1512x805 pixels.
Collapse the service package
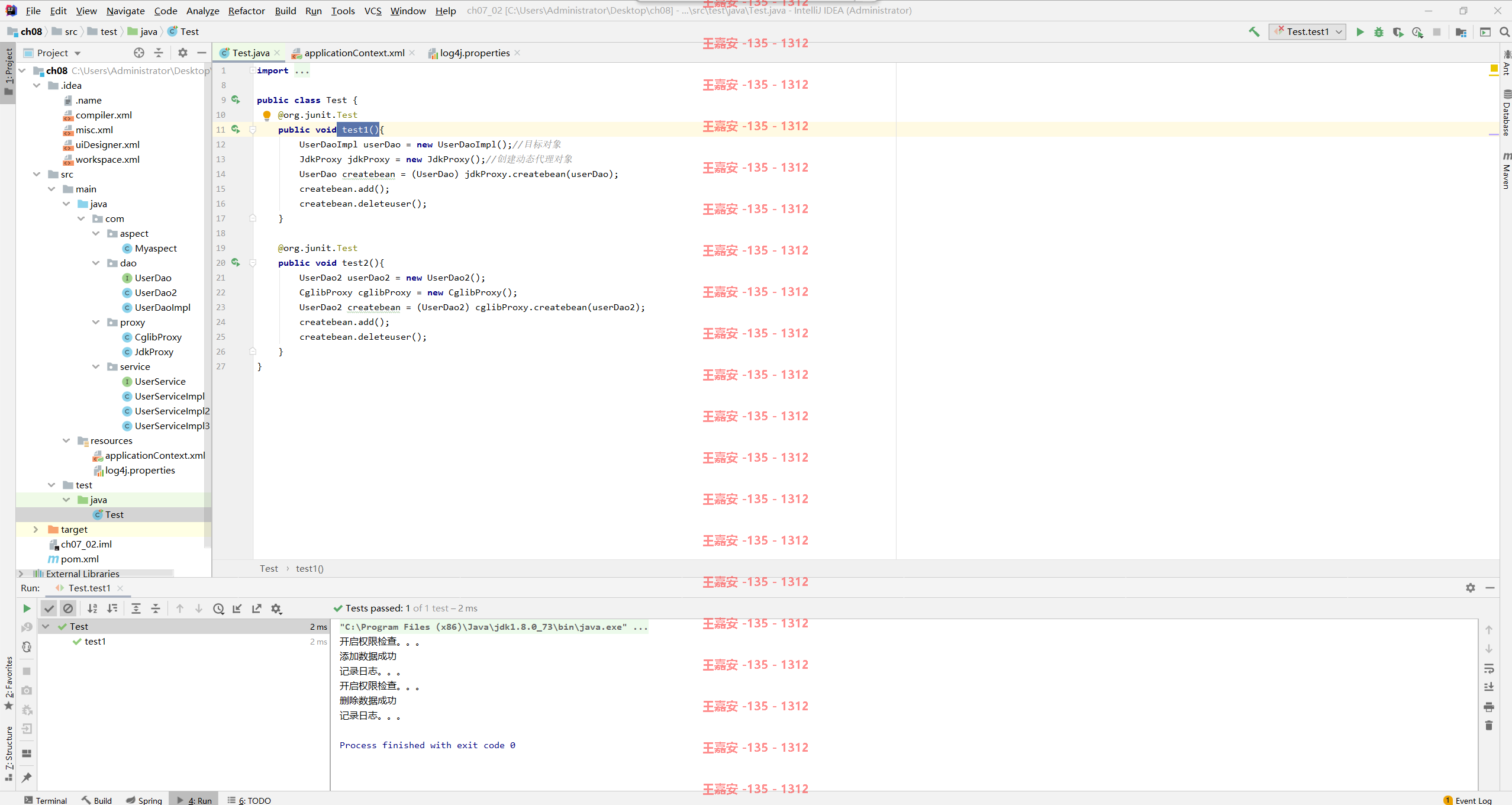[x=96, y=366]
